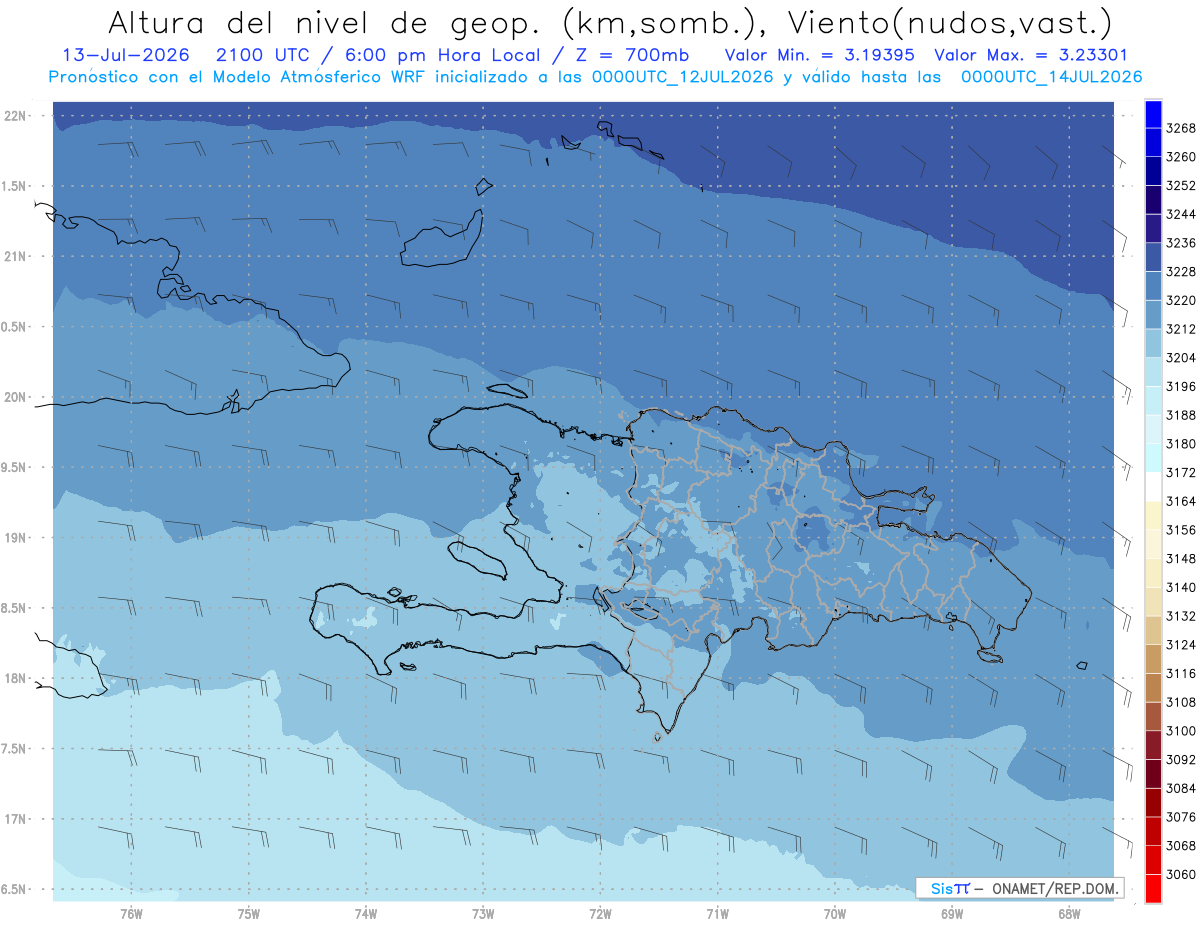
Task: Pick the white colorbar band between 3172 and 3164
Action: click(1153, 487)
